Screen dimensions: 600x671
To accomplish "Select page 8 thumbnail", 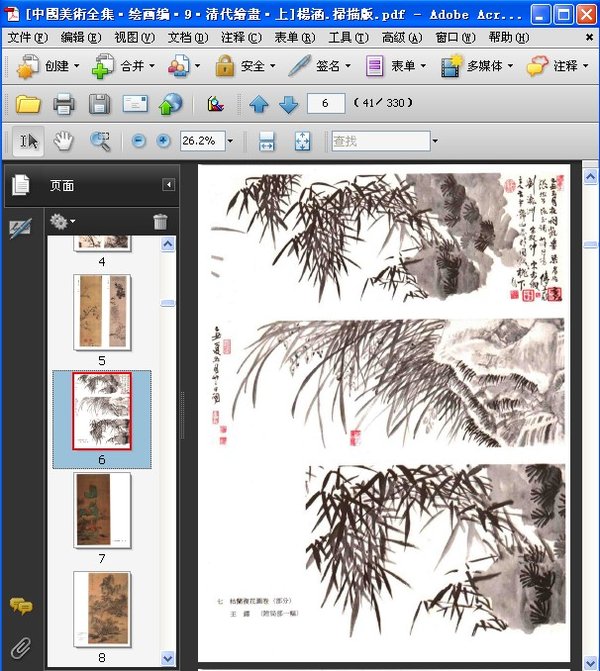I will point(102,609).
